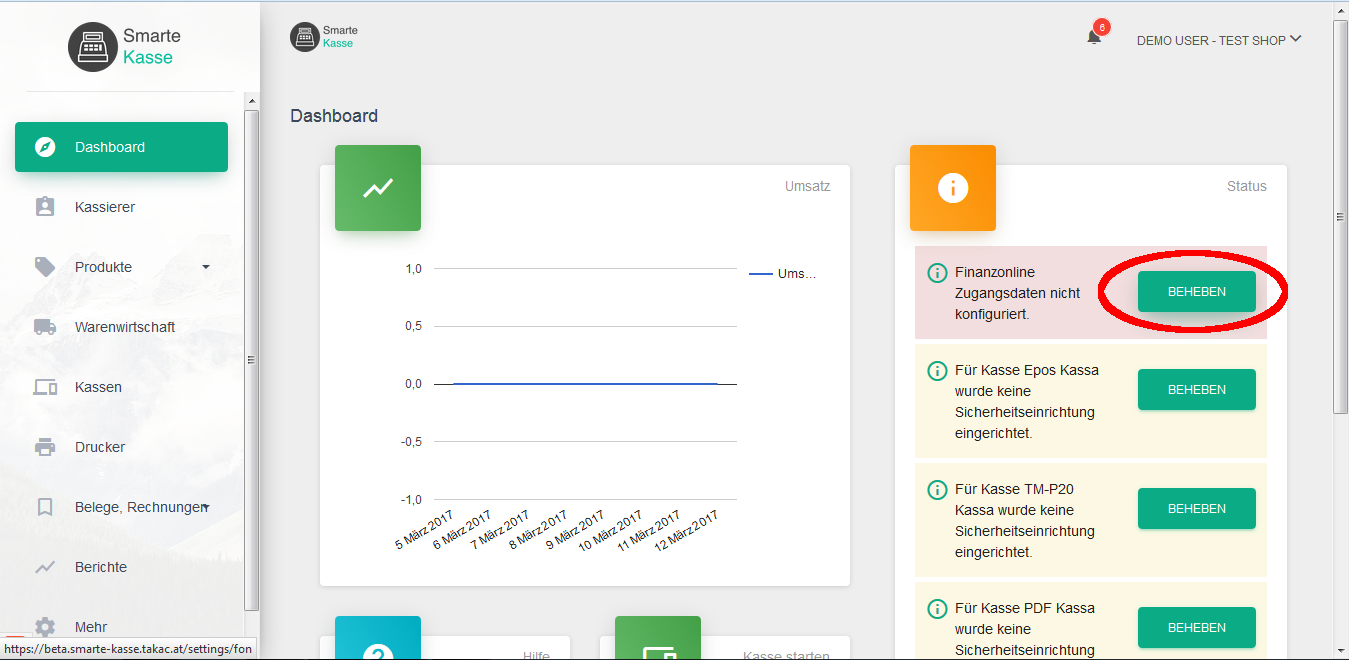Click the Mehr gear icon

tap(45, 627)
